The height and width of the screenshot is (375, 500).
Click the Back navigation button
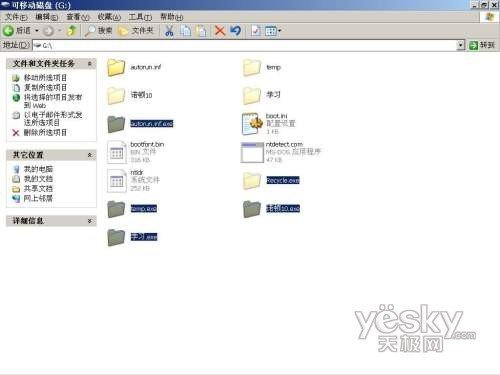[x=17, y=31]
